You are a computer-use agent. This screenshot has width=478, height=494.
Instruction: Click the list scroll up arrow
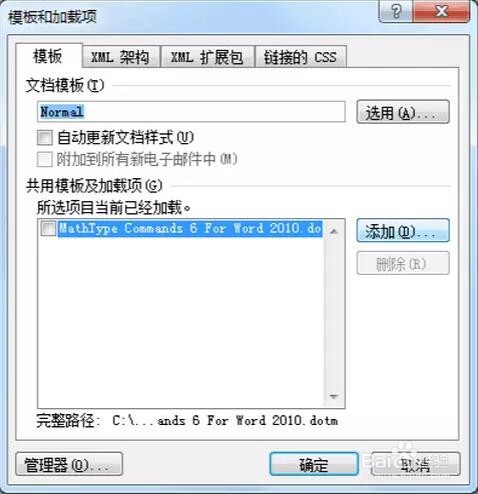[x=334, y=231]
